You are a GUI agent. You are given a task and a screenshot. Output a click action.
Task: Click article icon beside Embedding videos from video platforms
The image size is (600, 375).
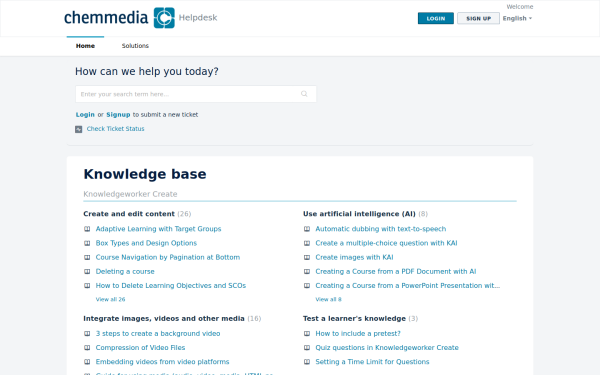coord(87,362)
